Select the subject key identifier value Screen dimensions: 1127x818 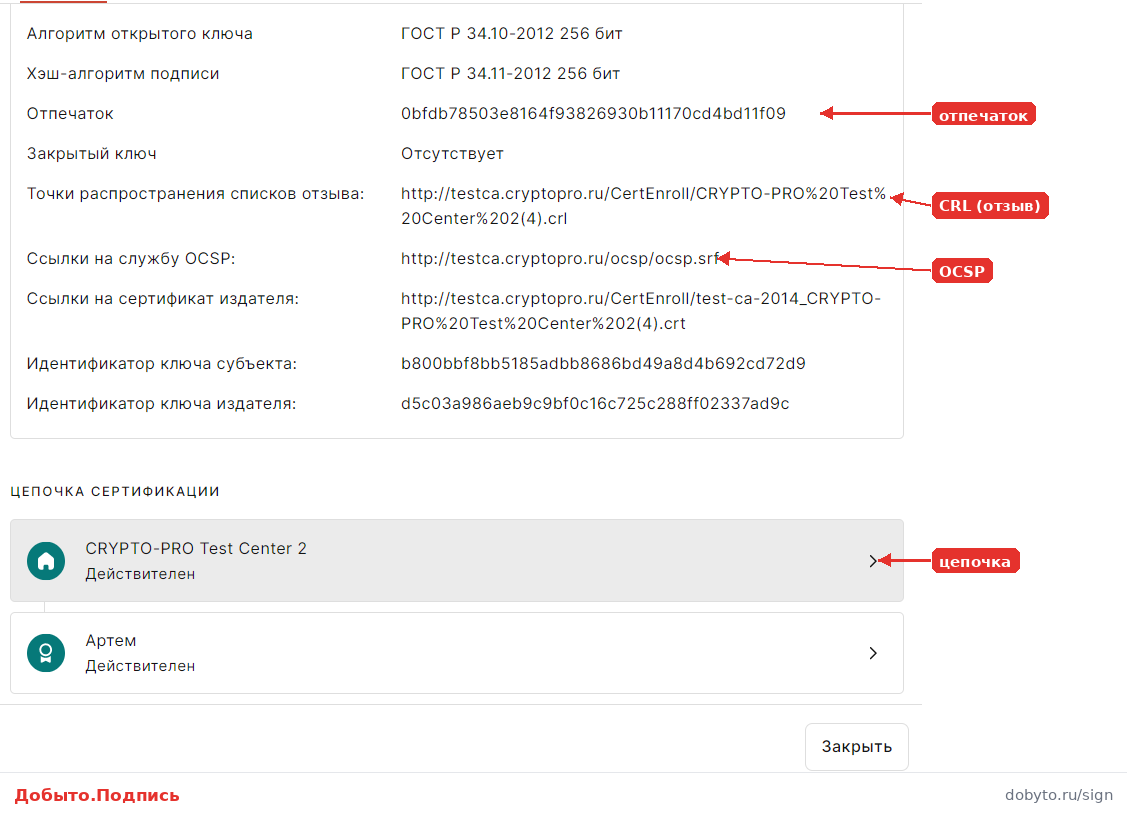click(x=603, y=364)
